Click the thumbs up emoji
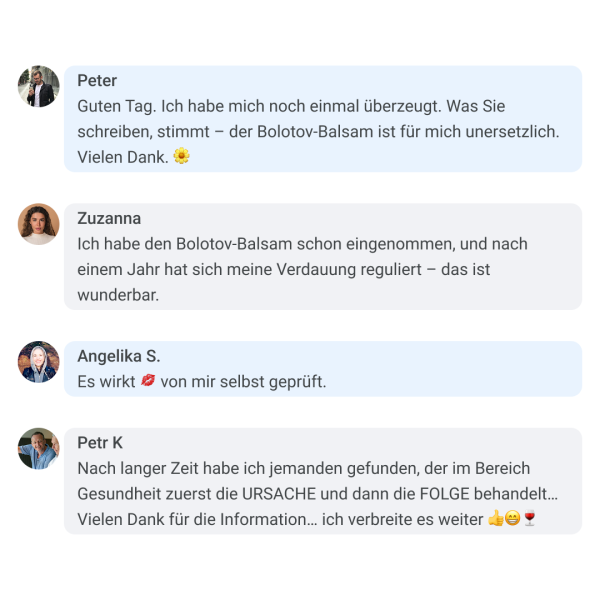The width and height of the screenshot is (600, 600). coord(496,518)
